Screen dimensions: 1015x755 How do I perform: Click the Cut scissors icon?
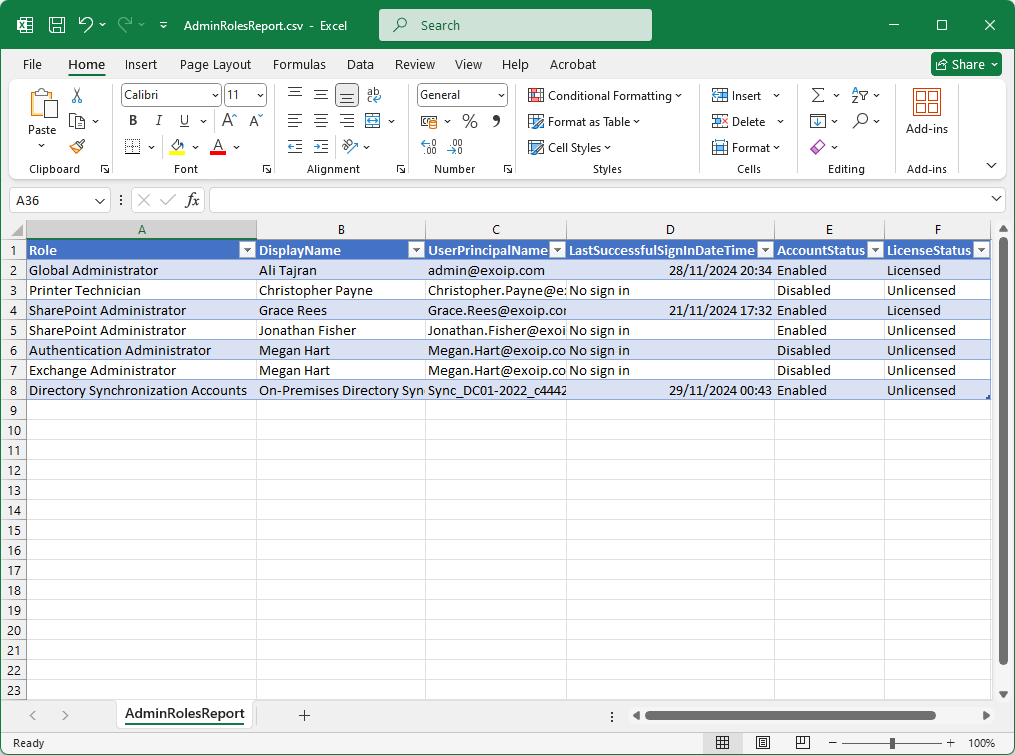click(x=77, y=96)
